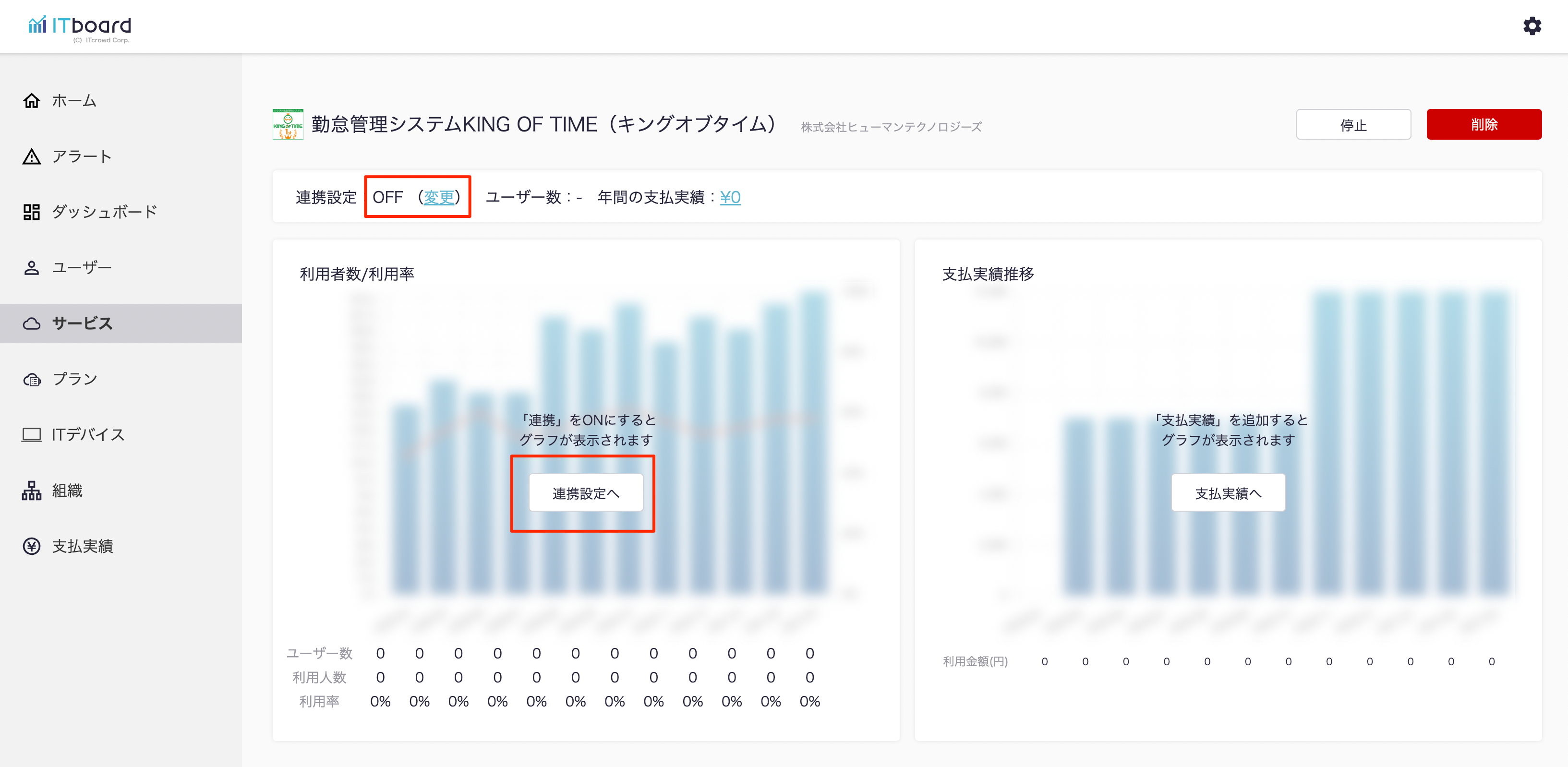Click the 変更 link for integration setting
Screen dimensions: 1568x767
point(439,197)
